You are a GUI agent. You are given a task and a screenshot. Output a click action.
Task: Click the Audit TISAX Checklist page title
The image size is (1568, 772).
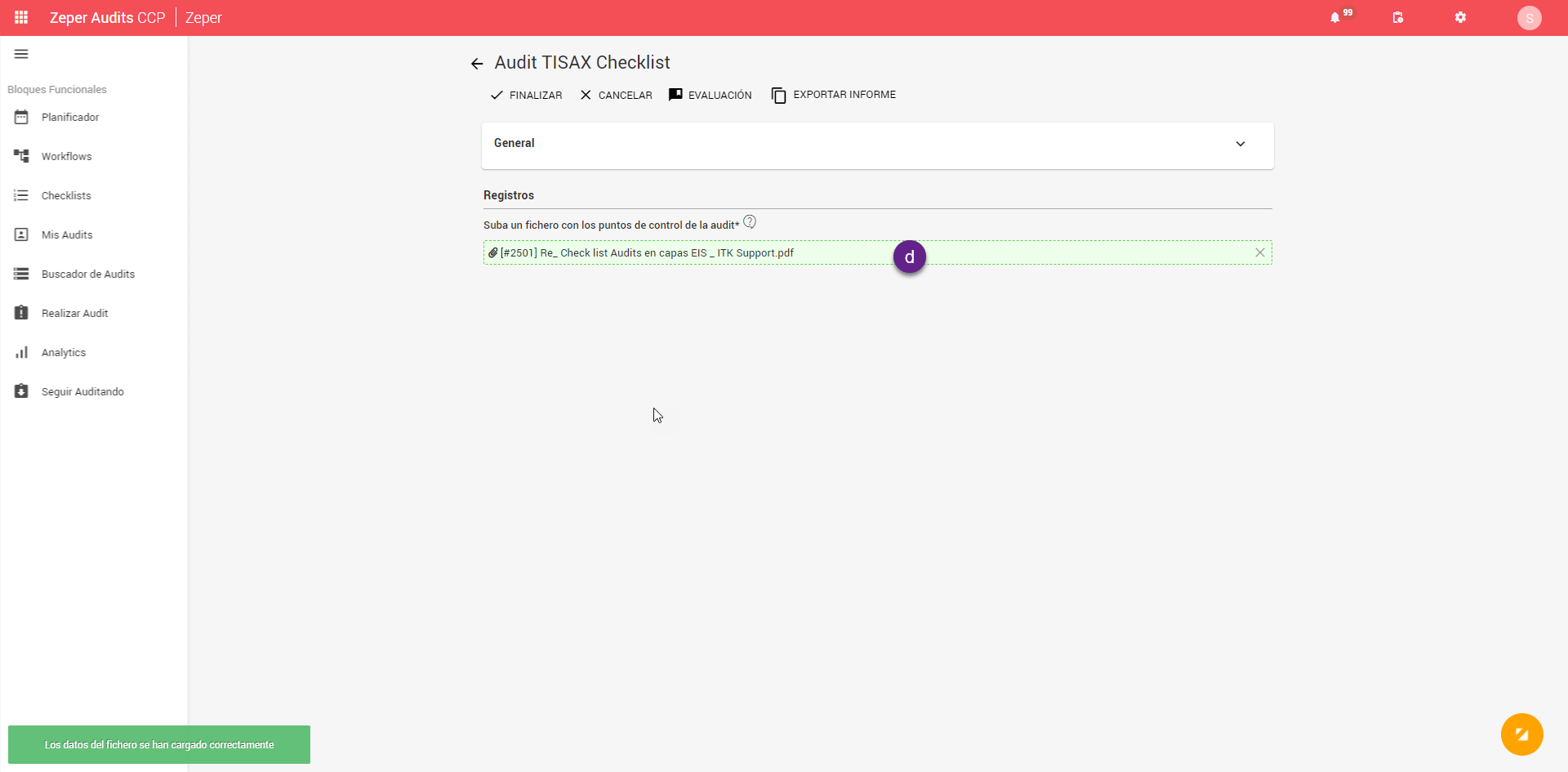(582, 63)
